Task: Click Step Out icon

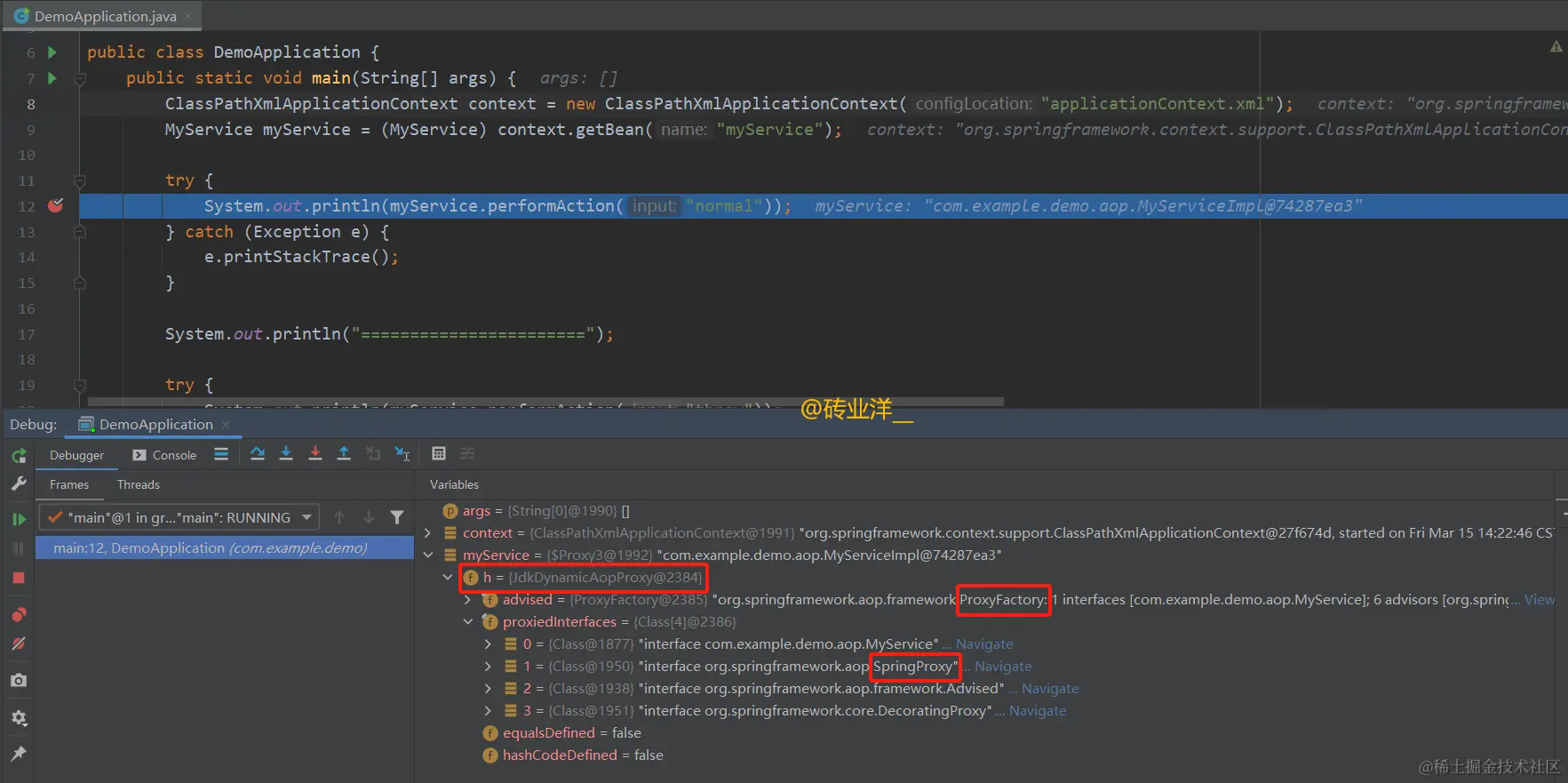Action: [x=344, y=454]
